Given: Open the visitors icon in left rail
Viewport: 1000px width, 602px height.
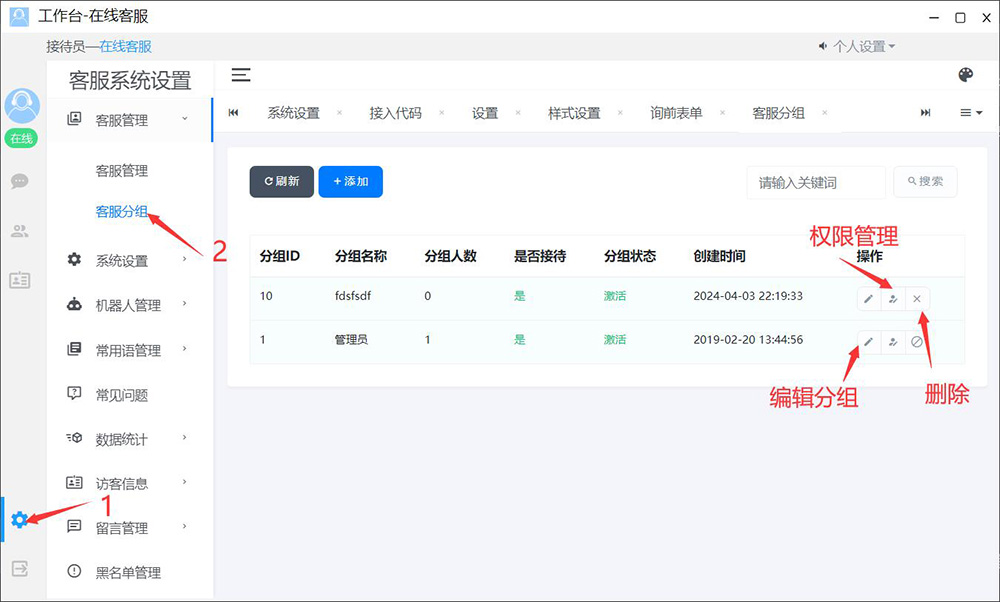Looking at the screenshot, I should [19, 231].
